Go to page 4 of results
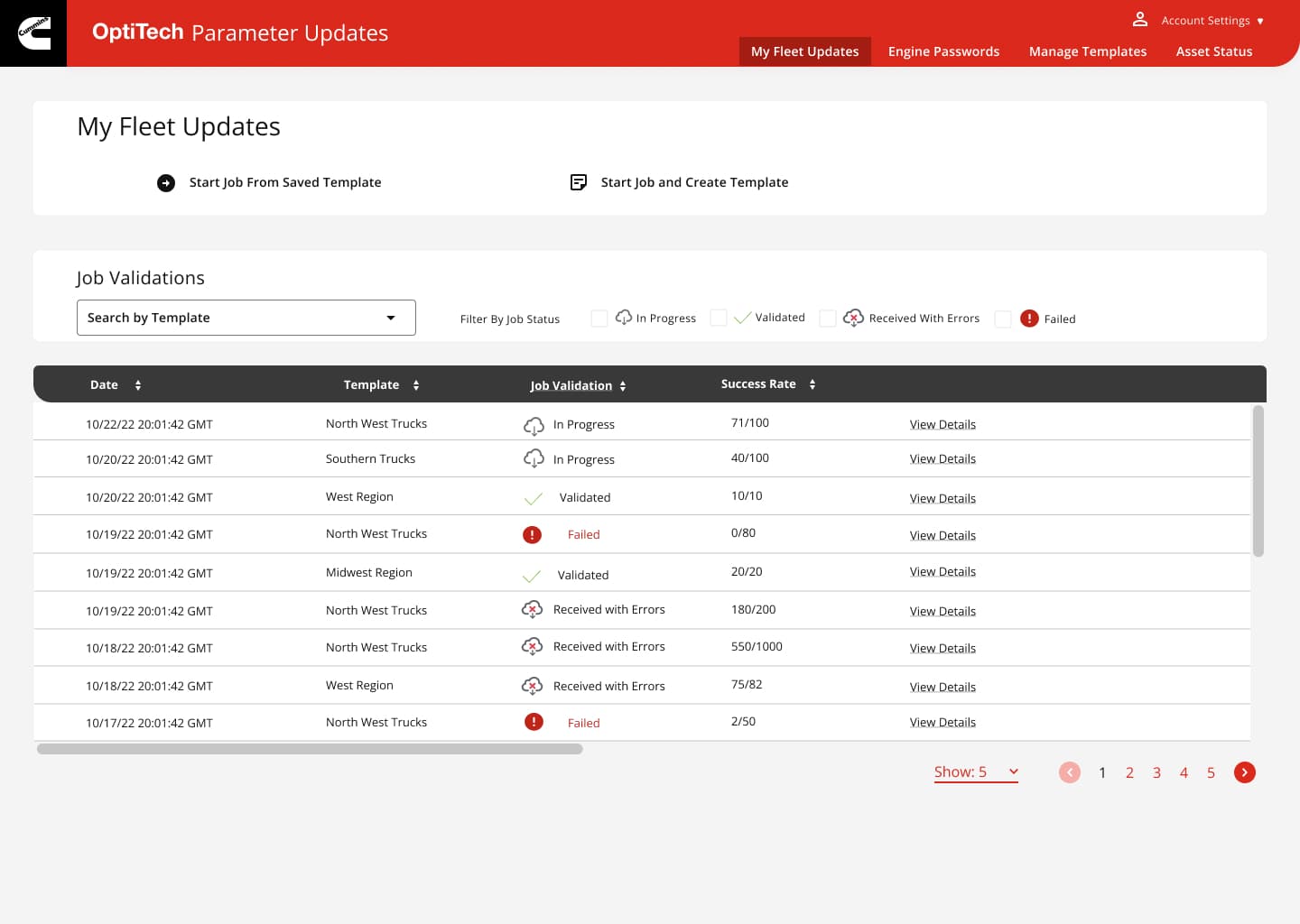 [1184, 773]
